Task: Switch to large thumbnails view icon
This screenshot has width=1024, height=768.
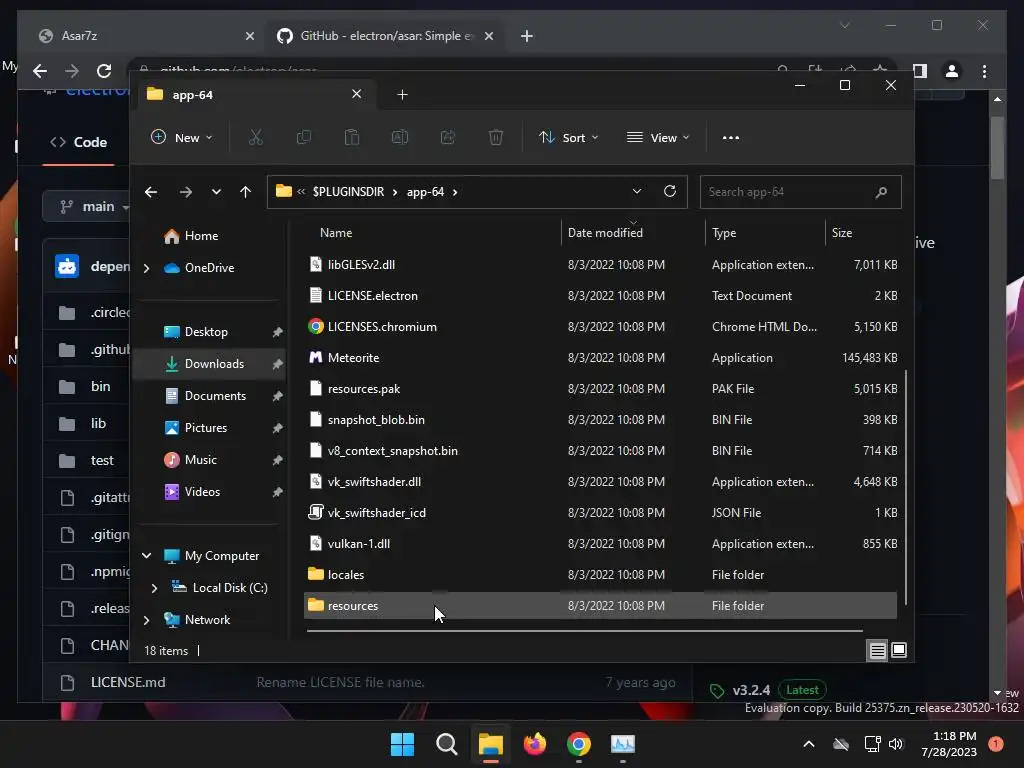Action: pyautogui.click(x=899, y=650)
